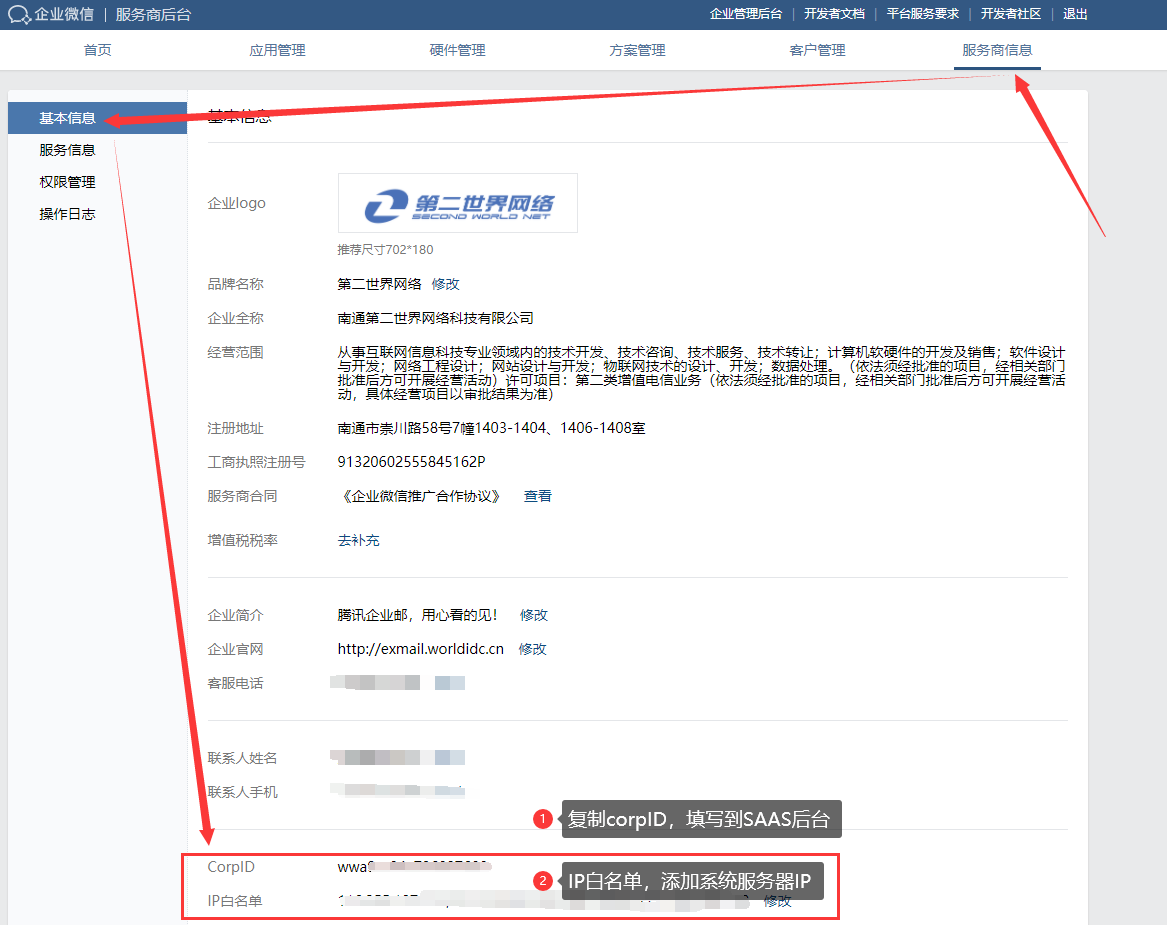Click the 企业logo field label
1167x925 pixels.
click(237, 203)
